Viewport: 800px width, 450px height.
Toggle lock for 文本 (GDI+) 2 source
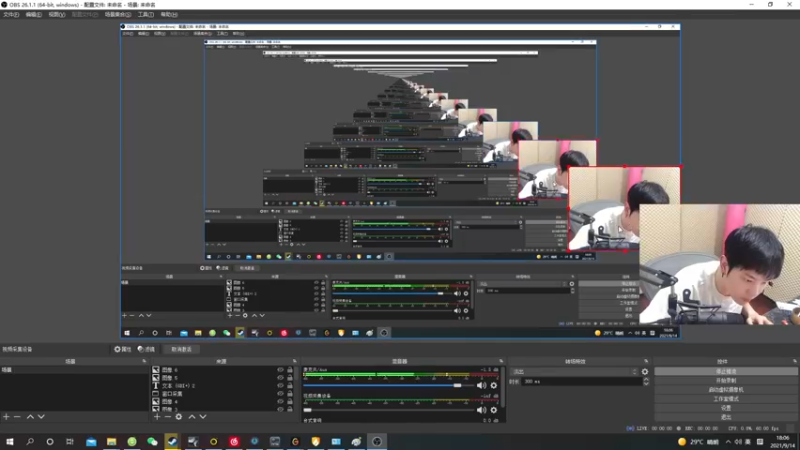290,386
